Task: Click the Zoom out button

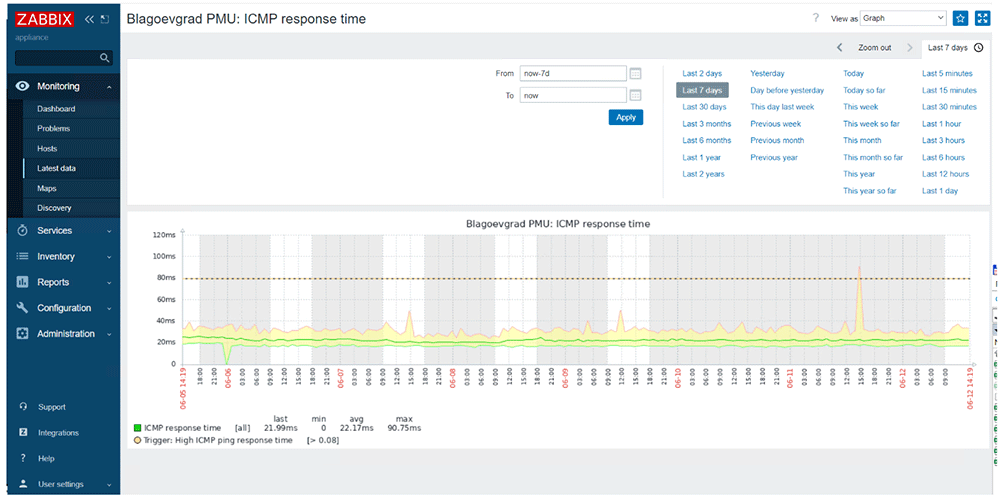Action: point(874,47)
